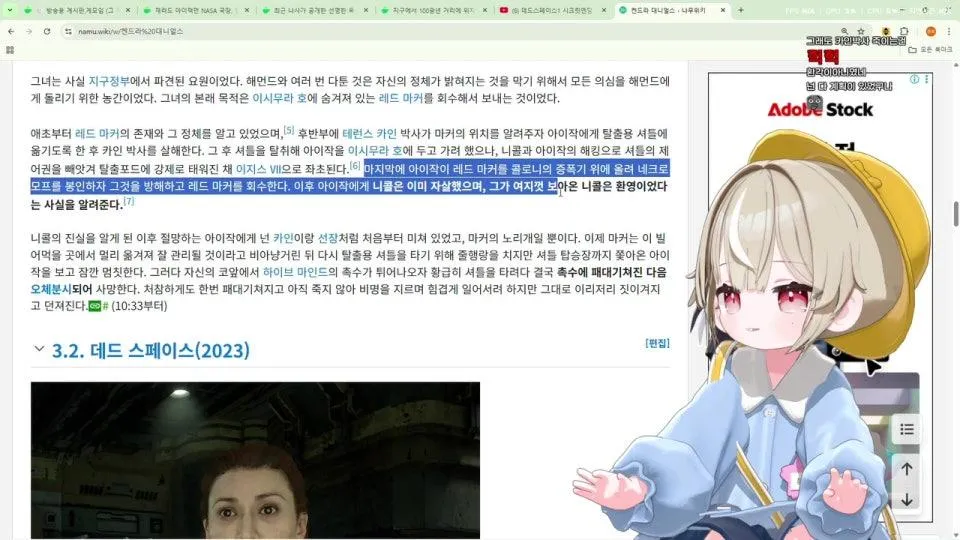This screenshot has width=960, height=540.
Task: Switch to the 데드스페이스1 YouTube tab
Action: click(551, 10)
